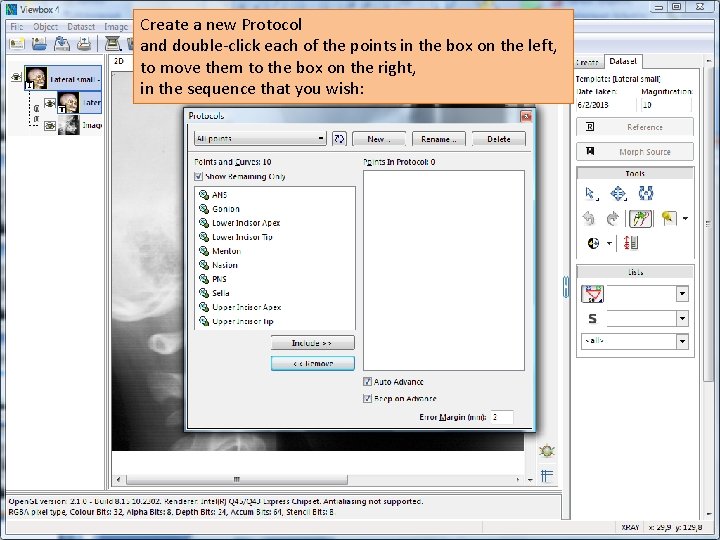This screenshot has width=720, height=540.
Task: Click the Error Margin input field
Action: click(501, 417)
